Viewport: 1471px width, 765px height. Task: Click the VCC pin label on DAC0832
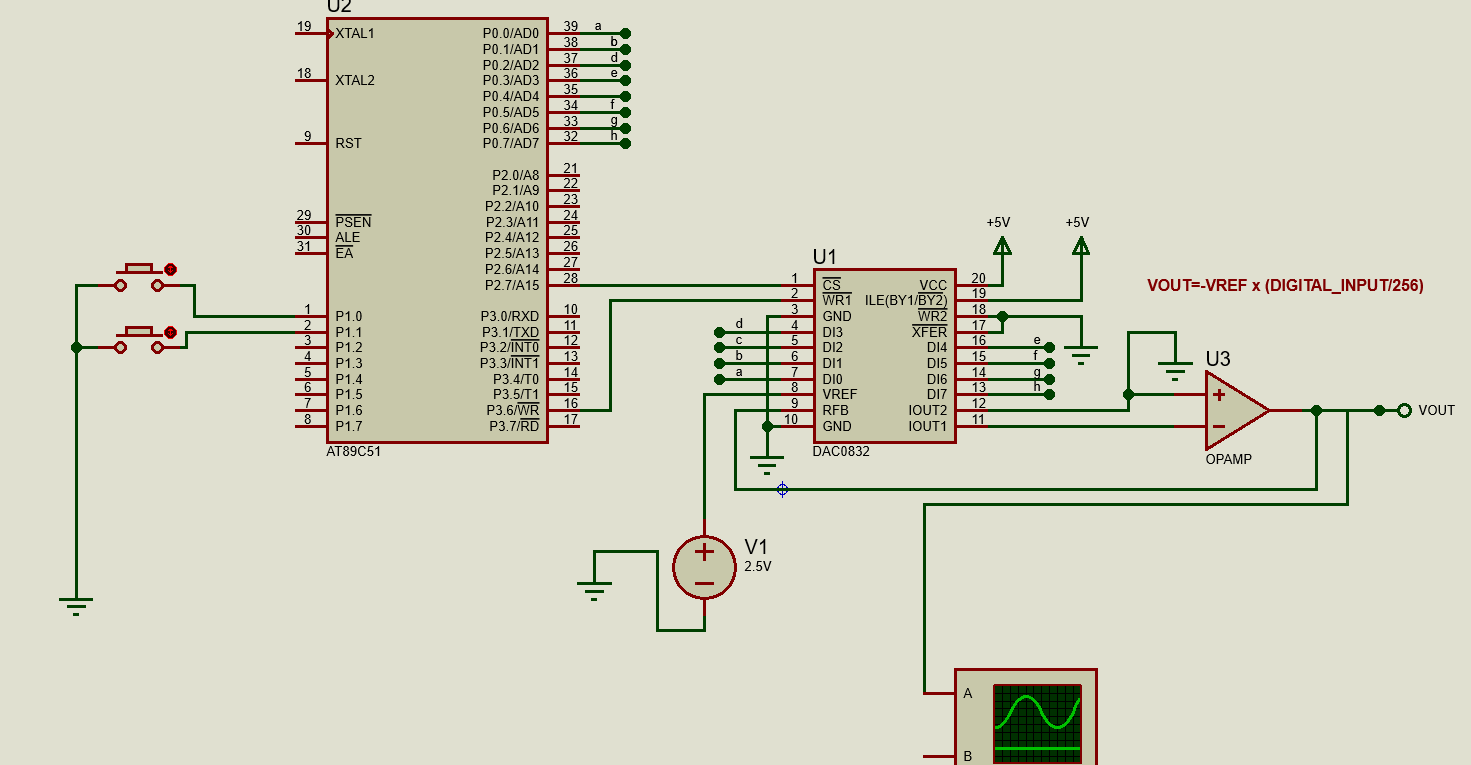933,285
